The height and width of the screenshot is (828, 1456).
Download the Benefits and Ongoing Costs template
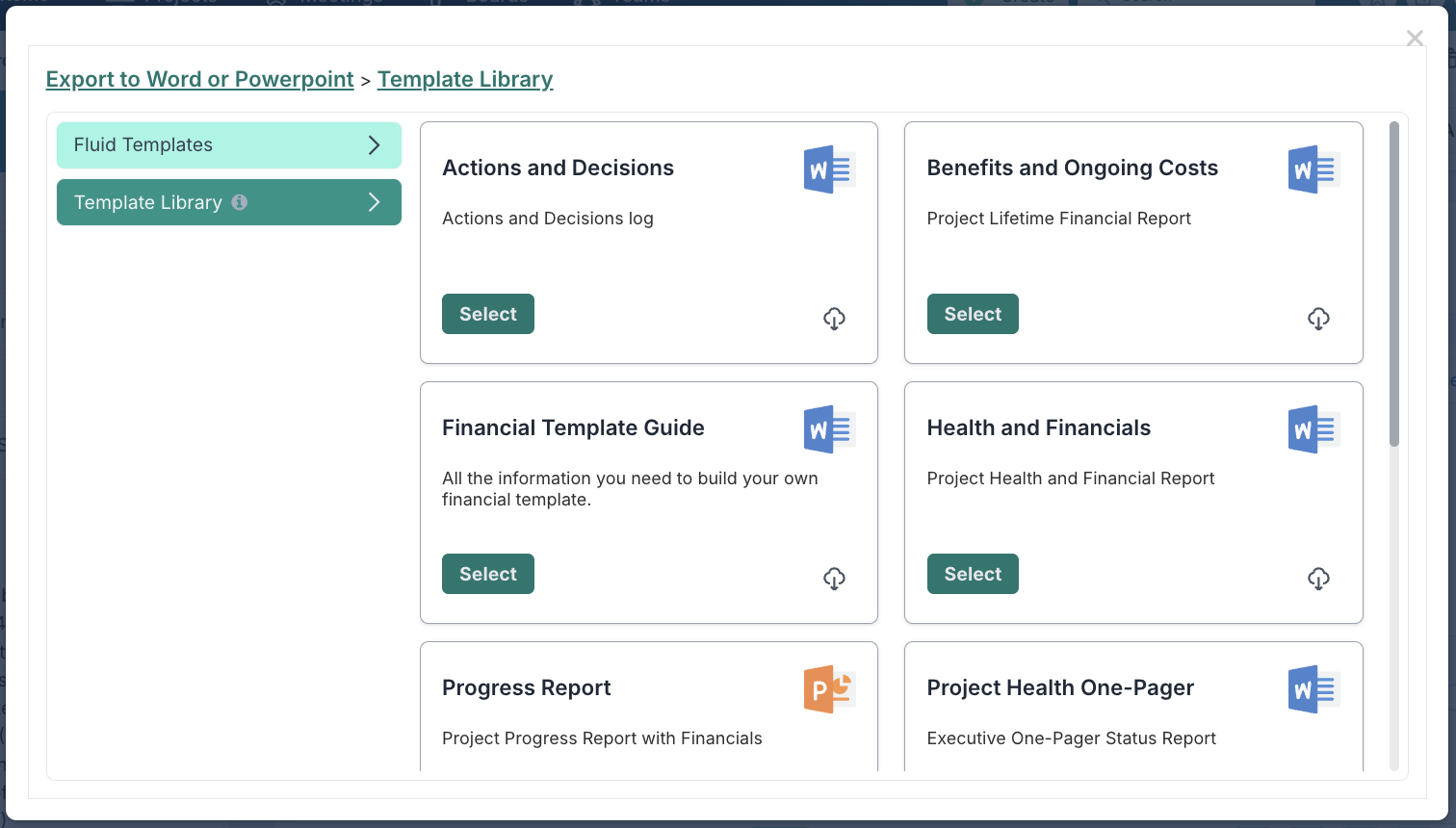click(1318, 318)
